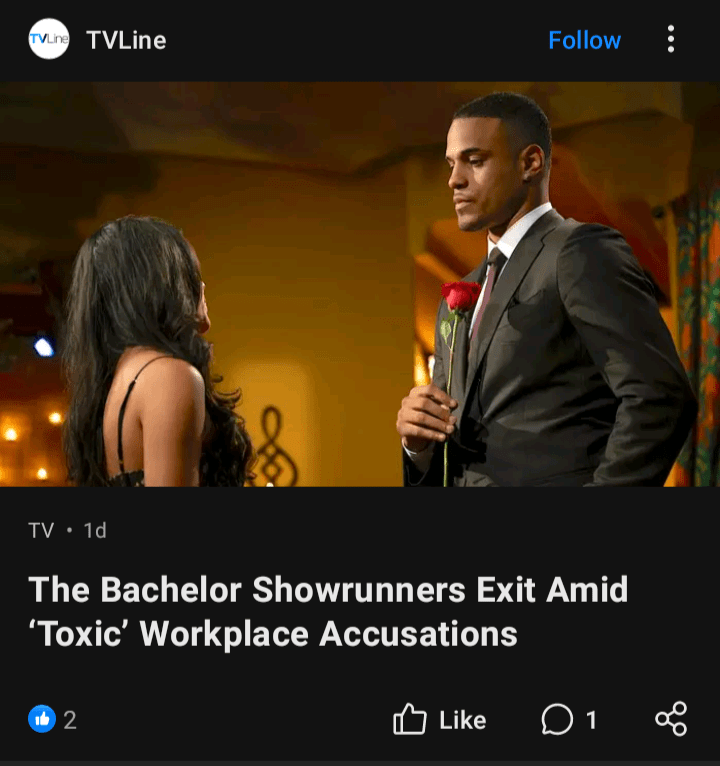This screenshot has height=766, width=720.
Task: Open the TVLine circular logo avatar
Action: pyautogui.click(x=48, y=39)
